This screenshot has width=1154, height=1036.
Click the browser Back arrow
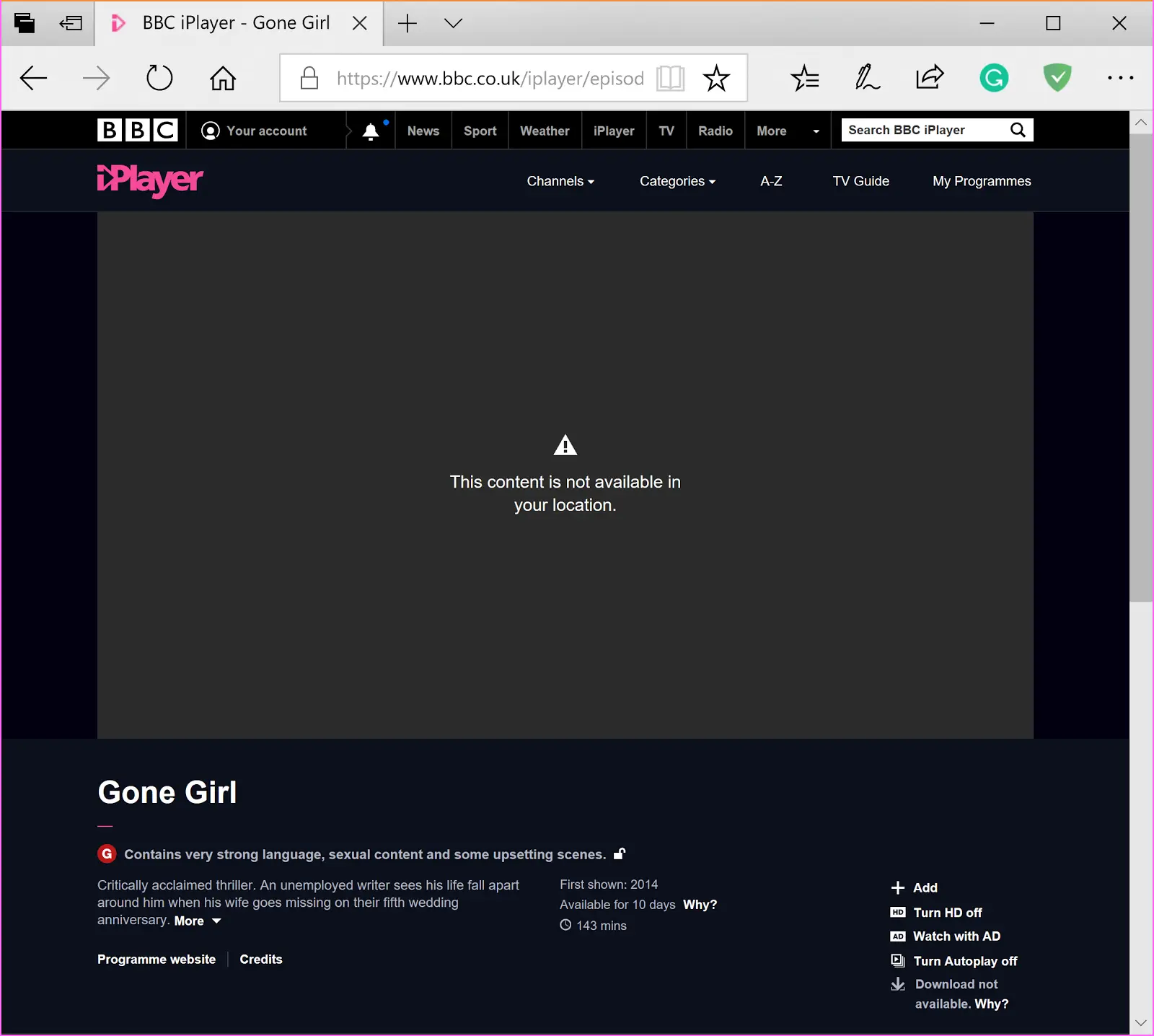coord(33,78)
